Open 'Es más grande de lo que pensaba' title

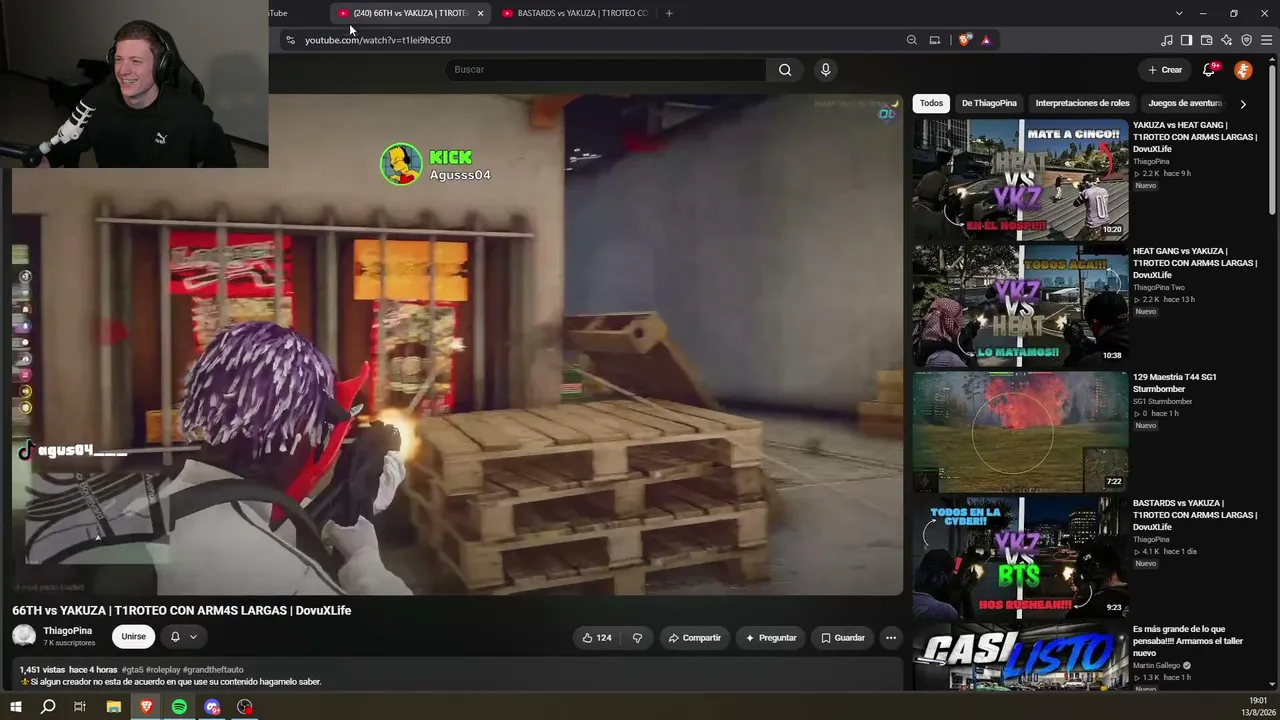1190,641
